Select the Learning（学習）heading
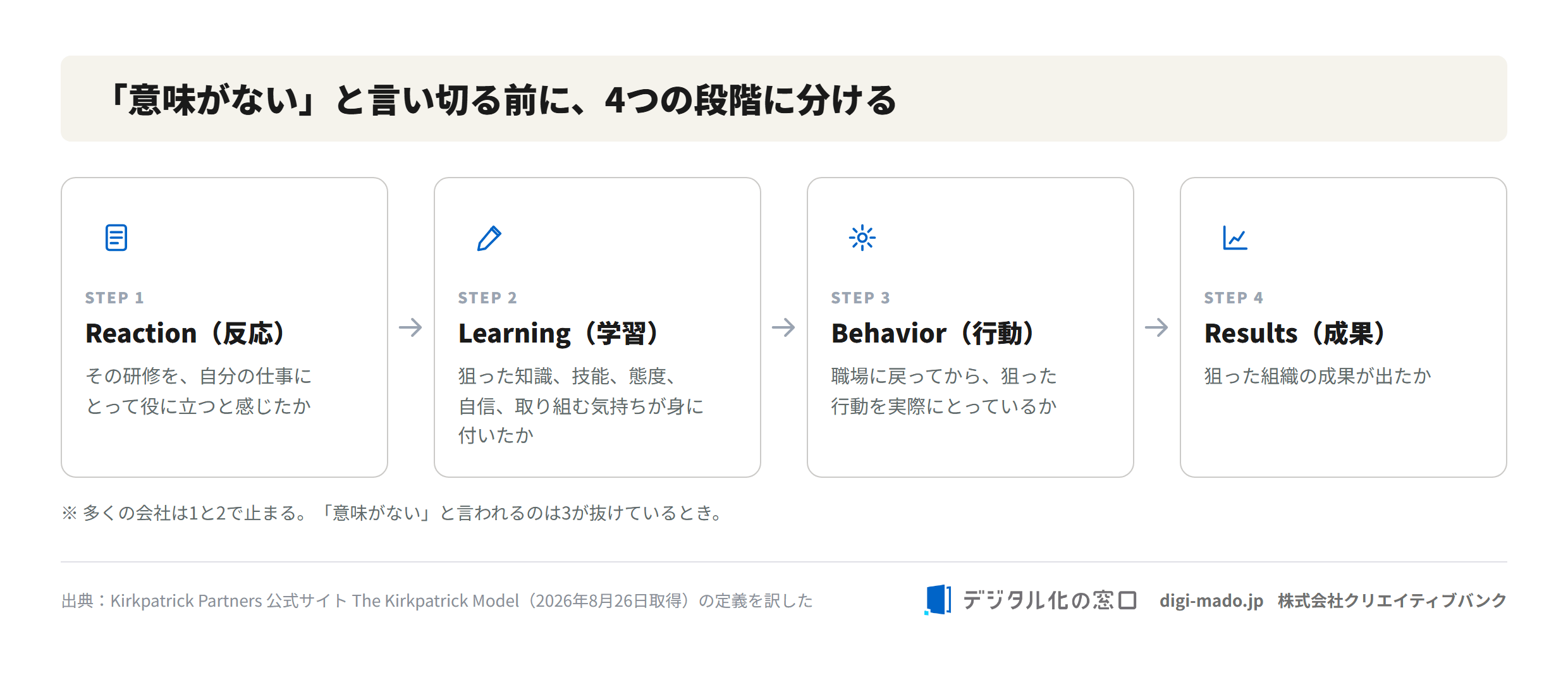Viewport: 1568px width, 675px height. 558,333
